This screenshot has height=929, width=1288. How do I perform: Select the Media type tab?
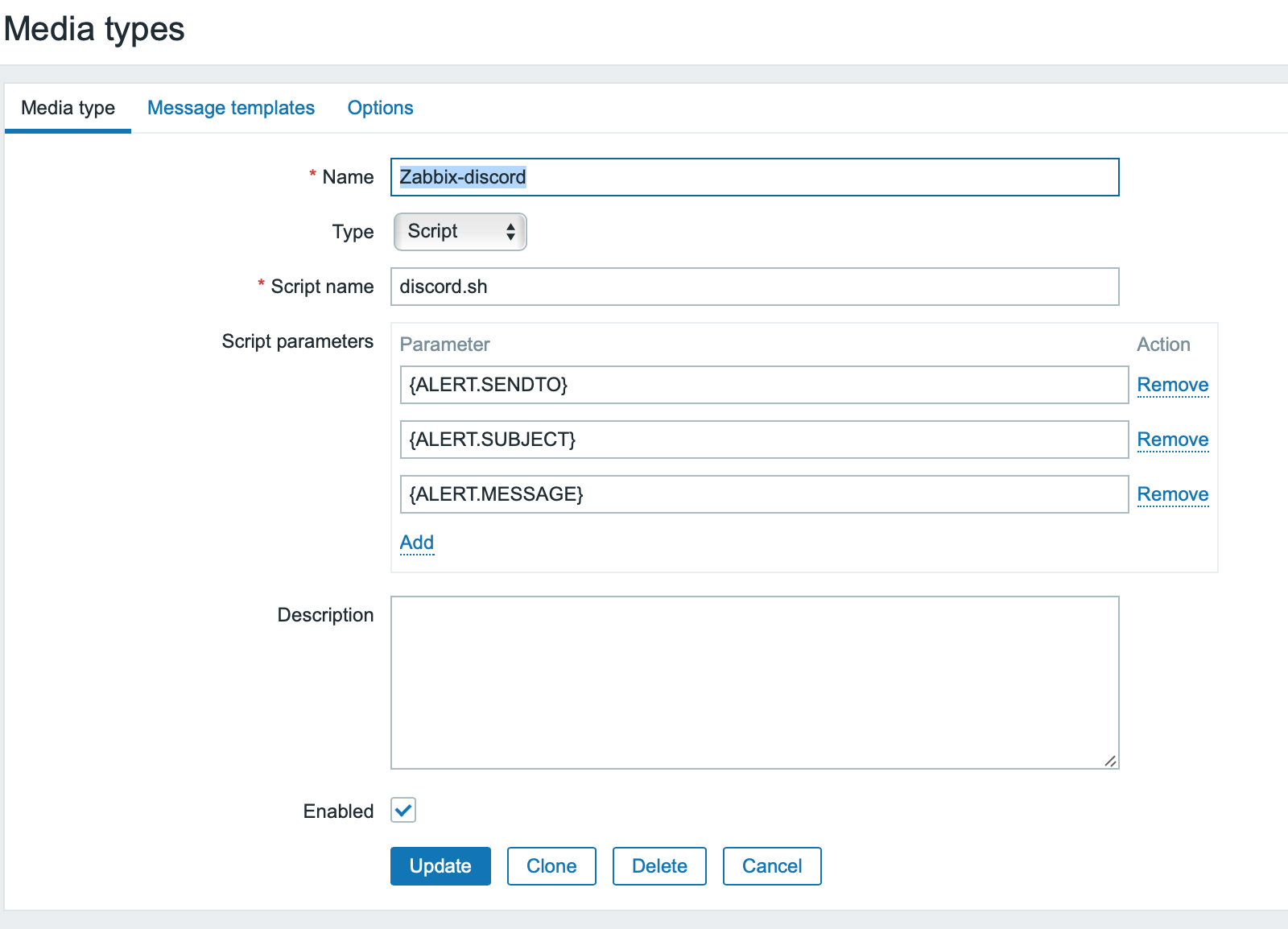[x=68, y=108]
